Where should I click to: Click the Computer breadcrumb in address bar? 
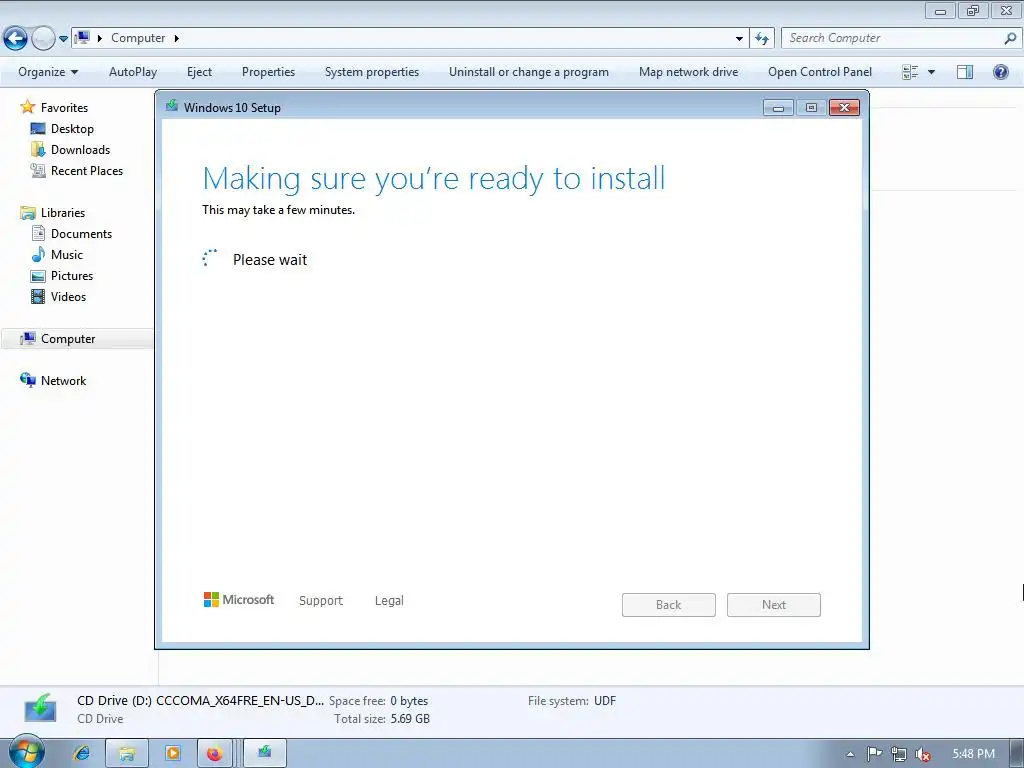138,38
